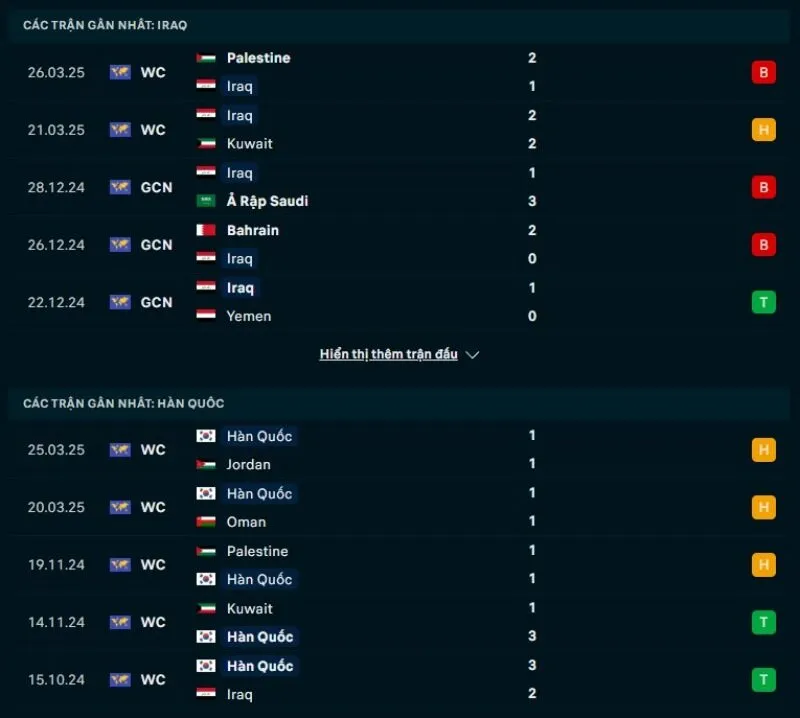
Task: Click the orange H badge beside Kuwait match
Action: click(x=763, y=129)
